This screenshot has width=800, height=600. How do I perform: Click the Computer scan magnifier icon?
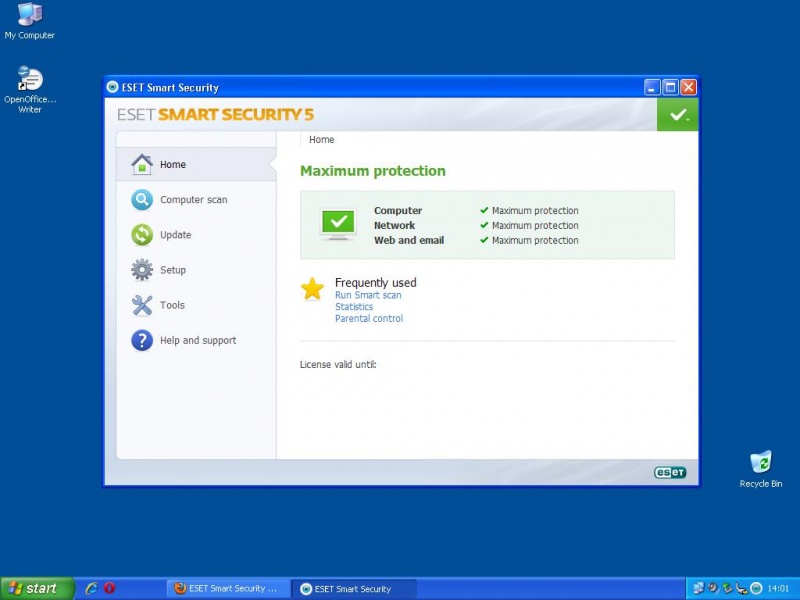click(x=142, y=200)
